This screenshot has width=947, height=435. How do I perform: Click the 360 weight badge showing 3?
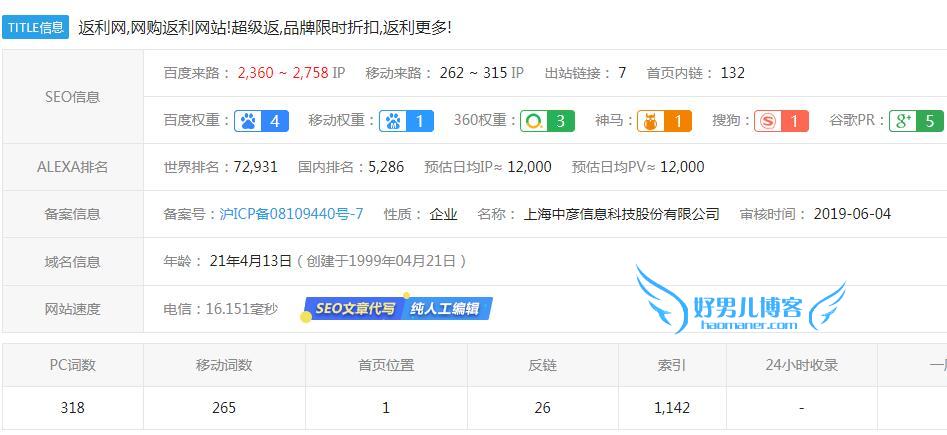click(x=547, y=121)
